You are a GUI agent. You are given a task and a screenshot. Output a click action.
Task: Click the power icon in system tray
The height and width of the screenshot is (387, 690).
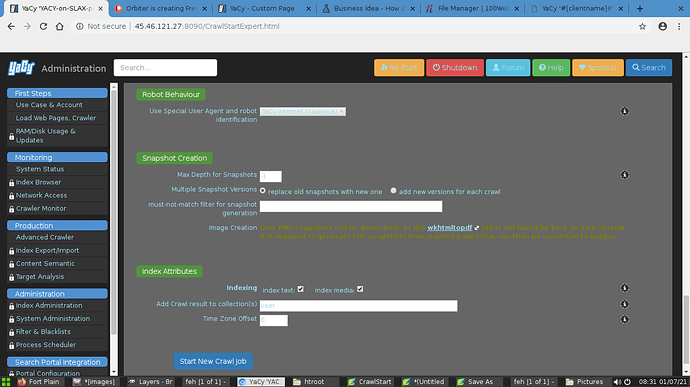coord(628,382)
